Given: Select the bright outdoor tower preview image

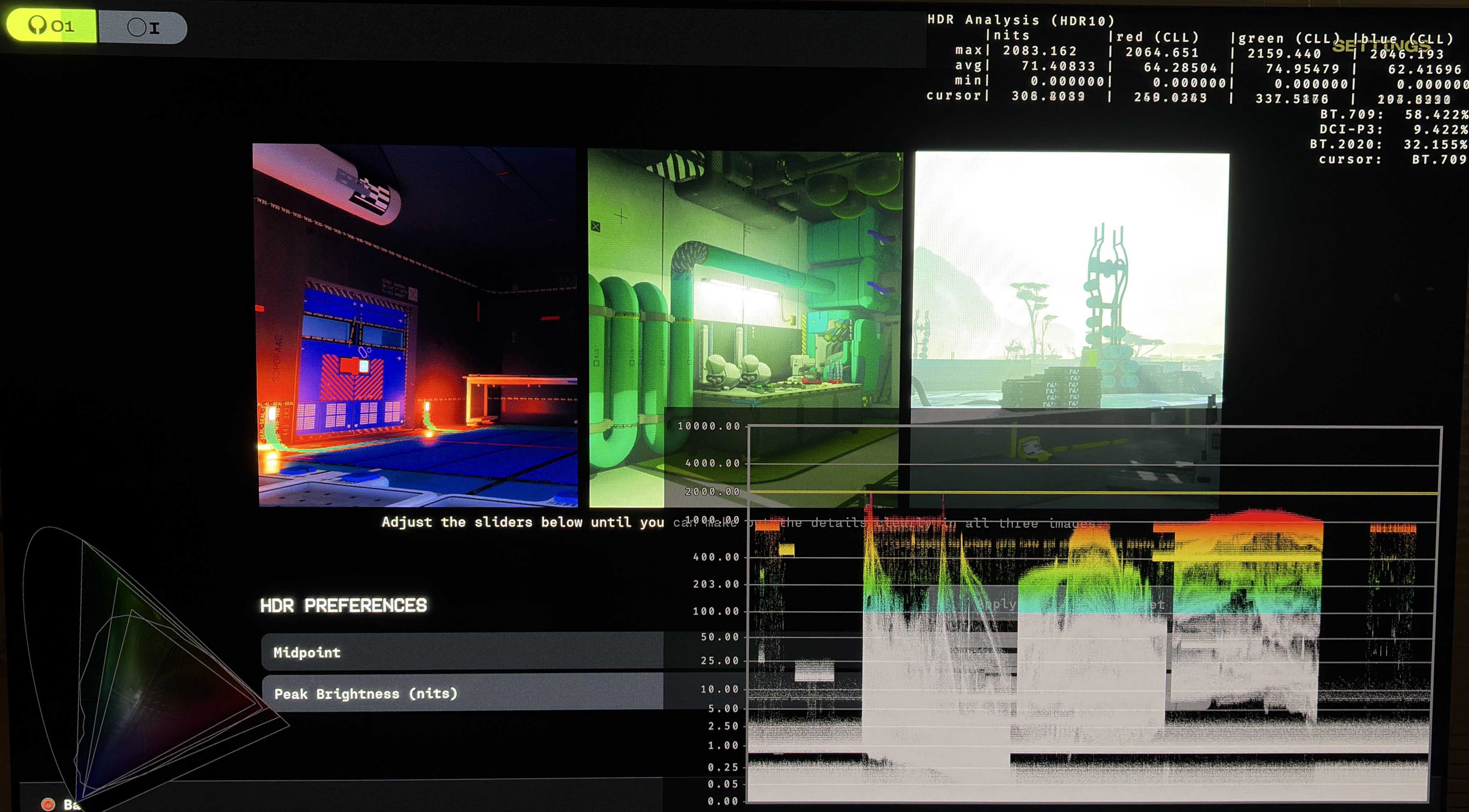Looking at the screenshot, I should pos(1069,330).
